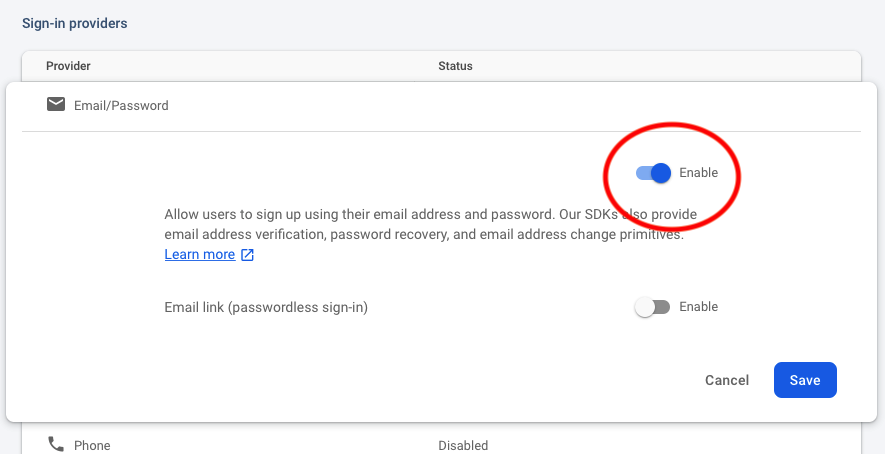Click the Status column header
Screen dimensions: 885x454
click(455, 66)
